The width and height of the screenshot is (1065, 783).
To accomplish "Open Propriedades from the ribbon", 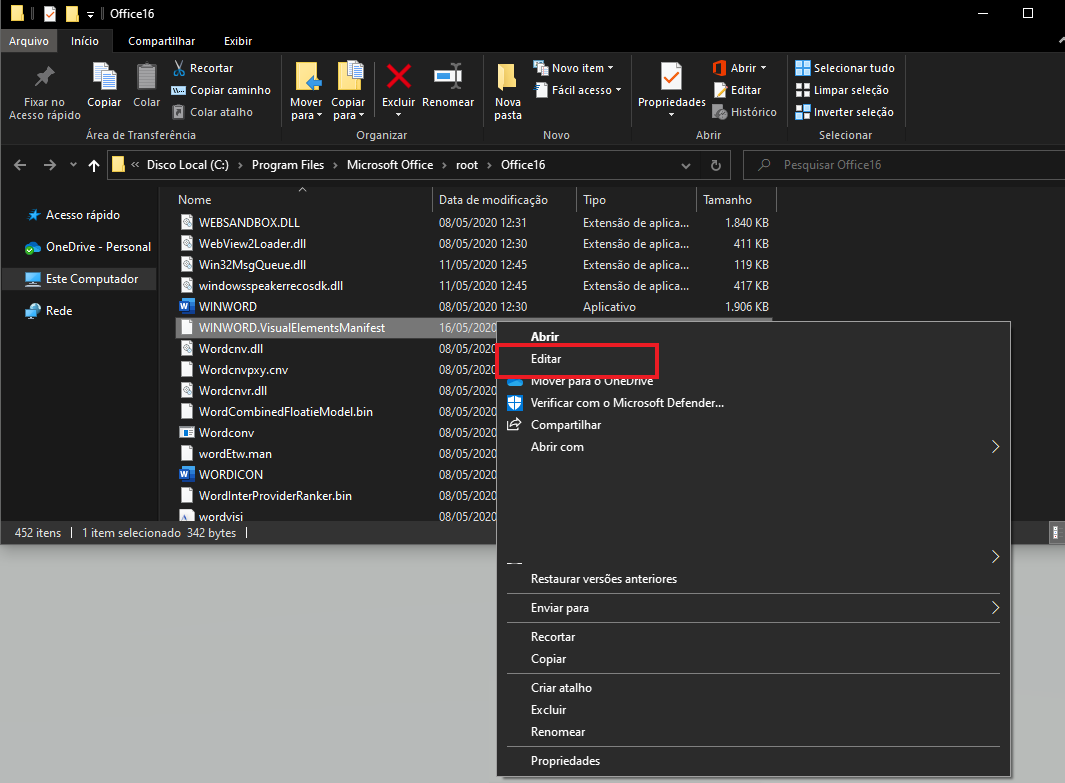I will pos(672,89).
